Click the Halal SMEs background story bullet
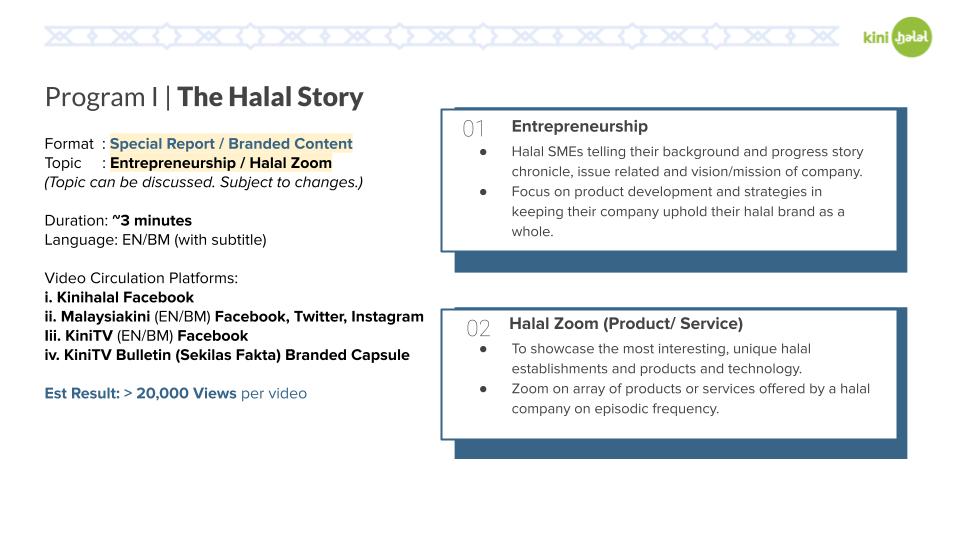Viewport: 960px width, 540px height. pos(688,162)
